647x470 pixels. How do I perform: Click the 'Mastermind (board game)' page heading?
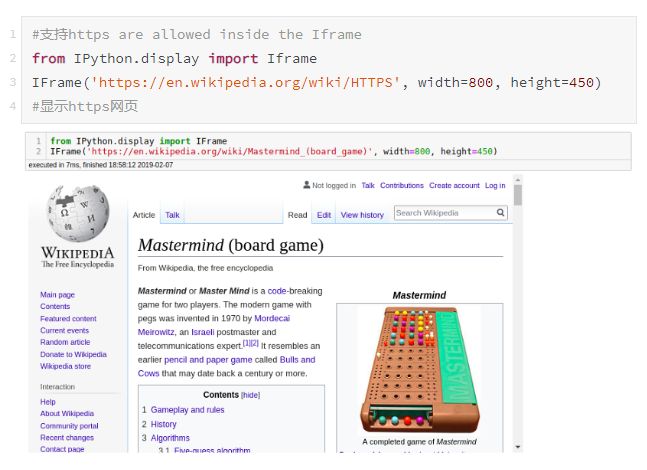[231, 245]
